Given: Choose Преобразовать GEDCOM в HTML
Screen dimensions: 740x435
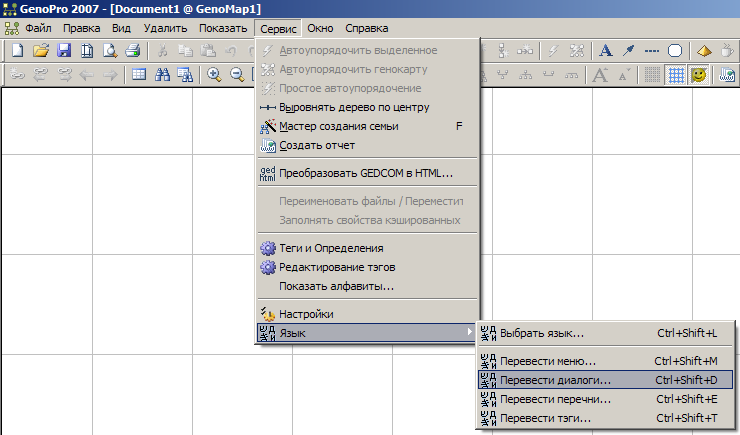Looking at the screenshot, I should click(x=367, y=173).
